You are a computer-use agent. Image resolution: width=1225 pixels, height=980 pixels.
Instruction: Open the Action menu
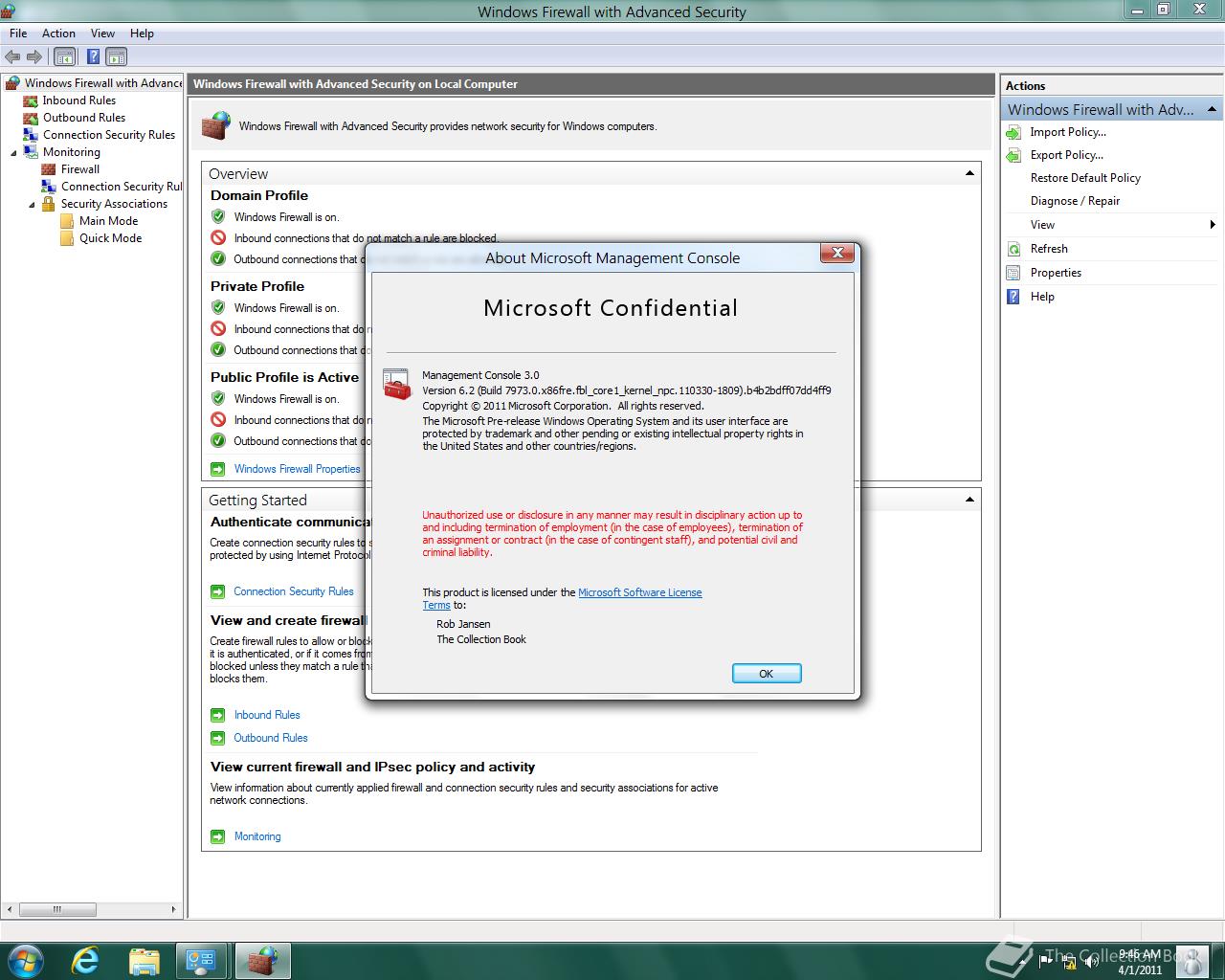coord(58,33)
